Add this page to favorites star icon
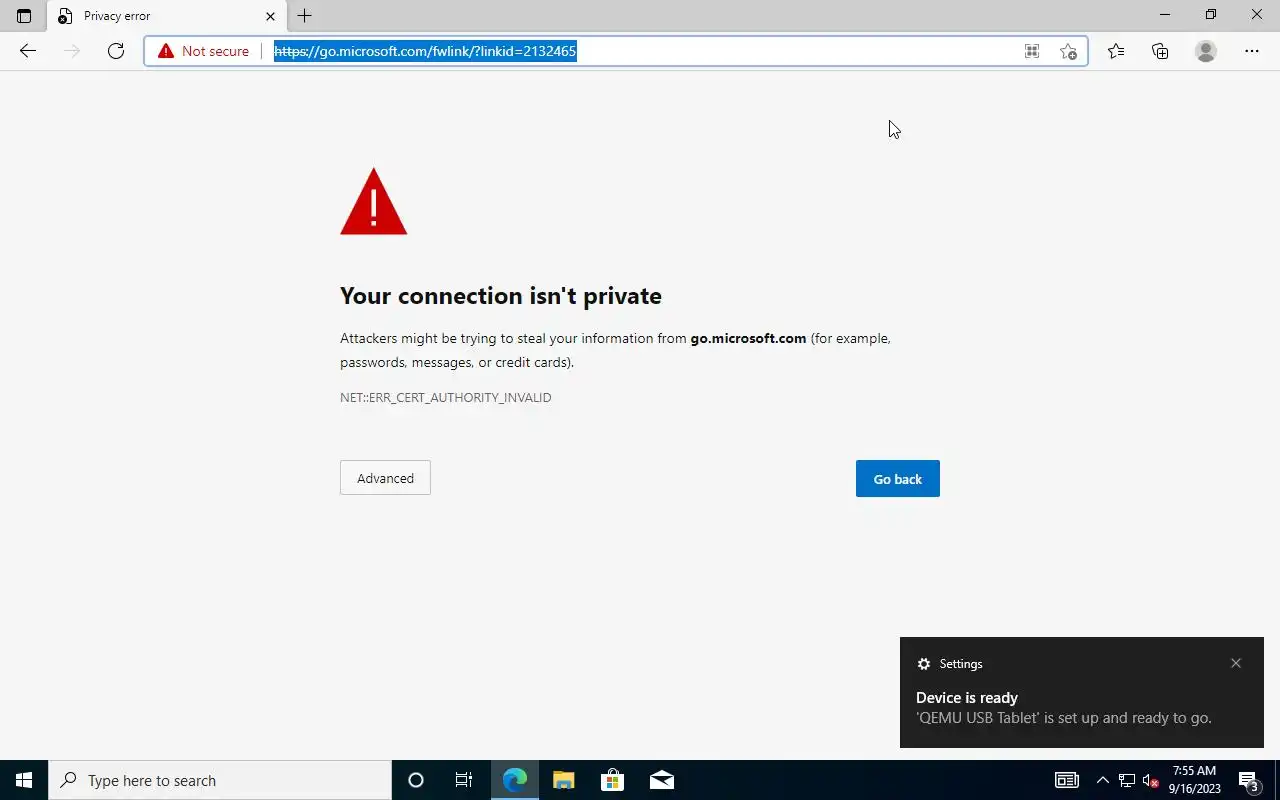The image size is (1280, 800). coord(1068,51)
